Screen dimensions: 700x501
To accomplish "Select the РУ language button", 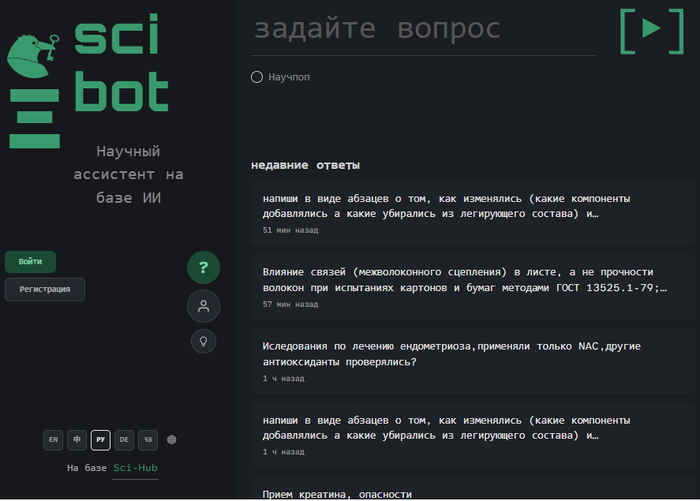I will tap(100, 440).
